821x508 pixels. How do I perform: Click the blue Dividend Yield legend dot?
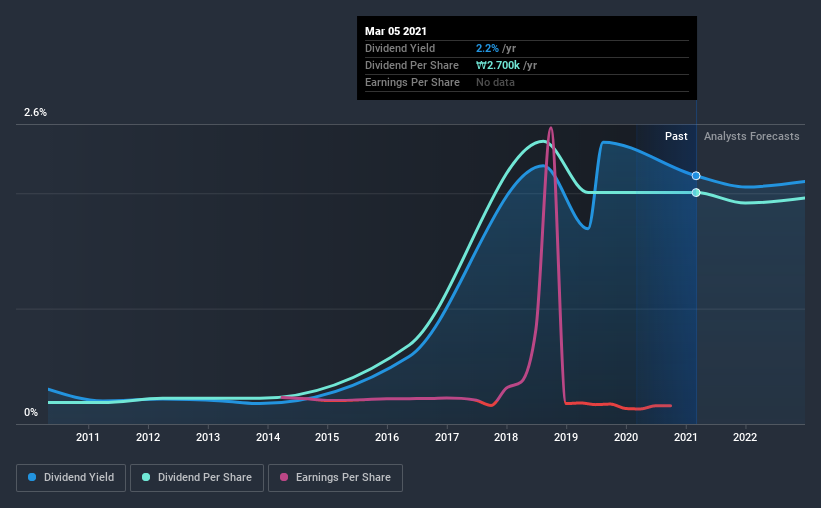click(32, 477)
